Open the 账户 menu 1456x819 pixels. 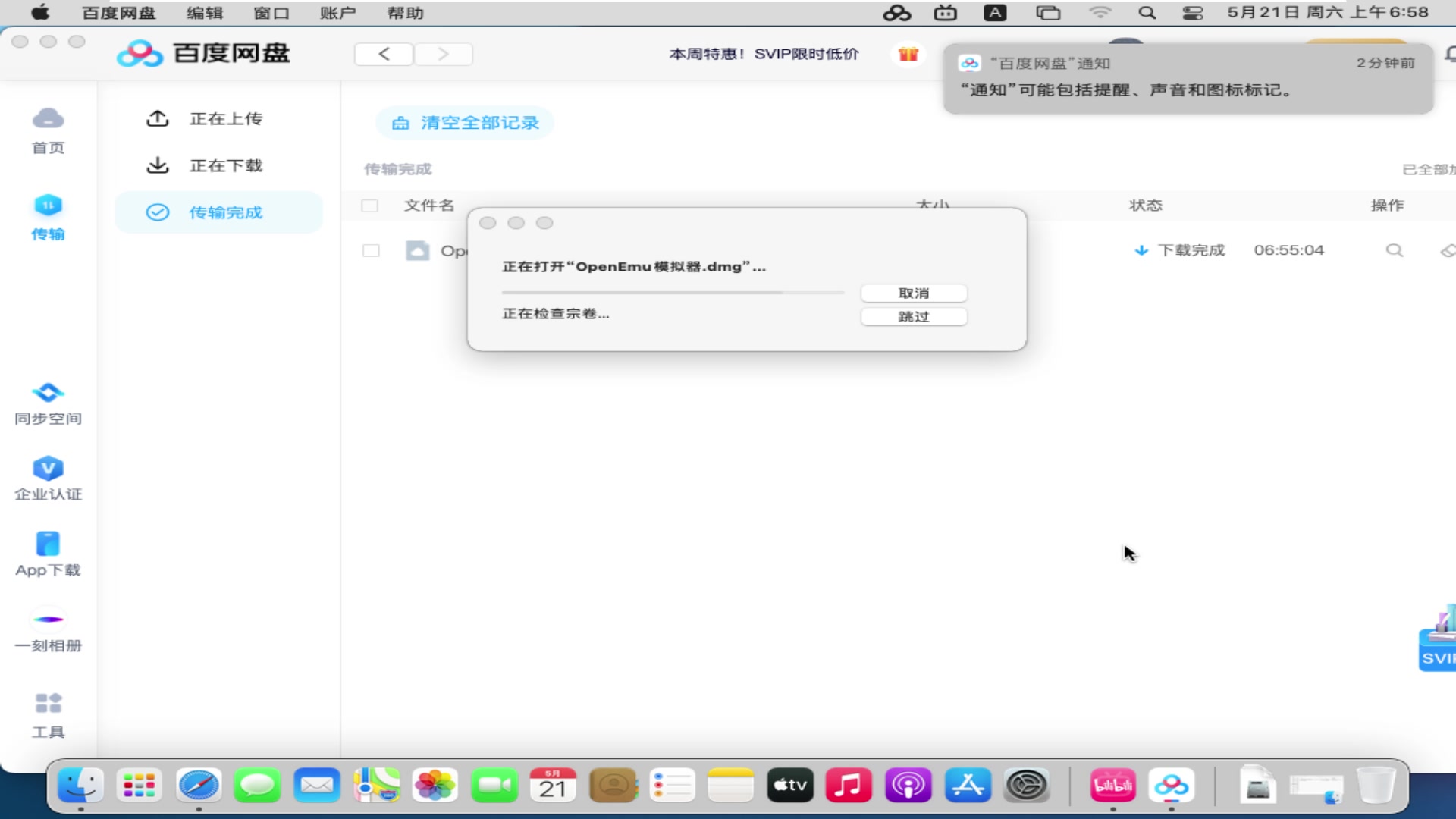(x=337, y=13)
